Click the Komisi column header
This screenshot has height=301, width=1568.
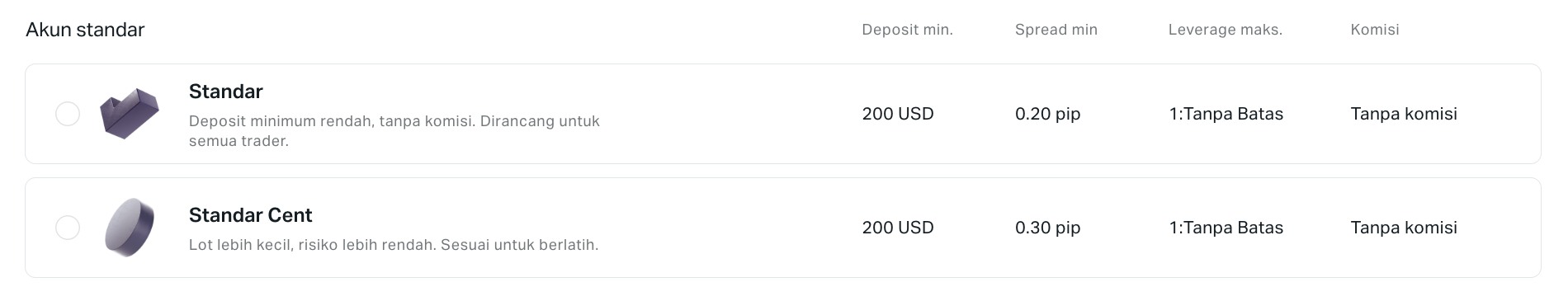1375,30
